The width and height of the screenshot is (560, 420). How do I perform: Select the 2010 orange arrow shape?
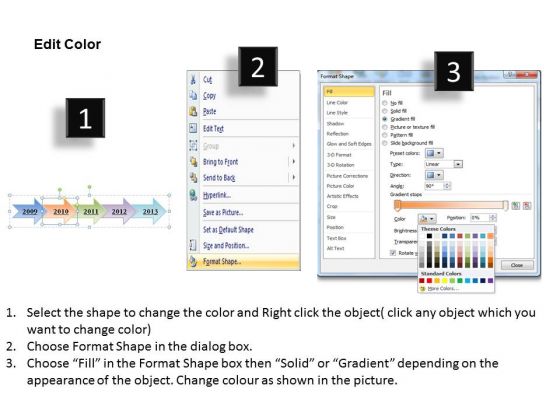point(60,211)
